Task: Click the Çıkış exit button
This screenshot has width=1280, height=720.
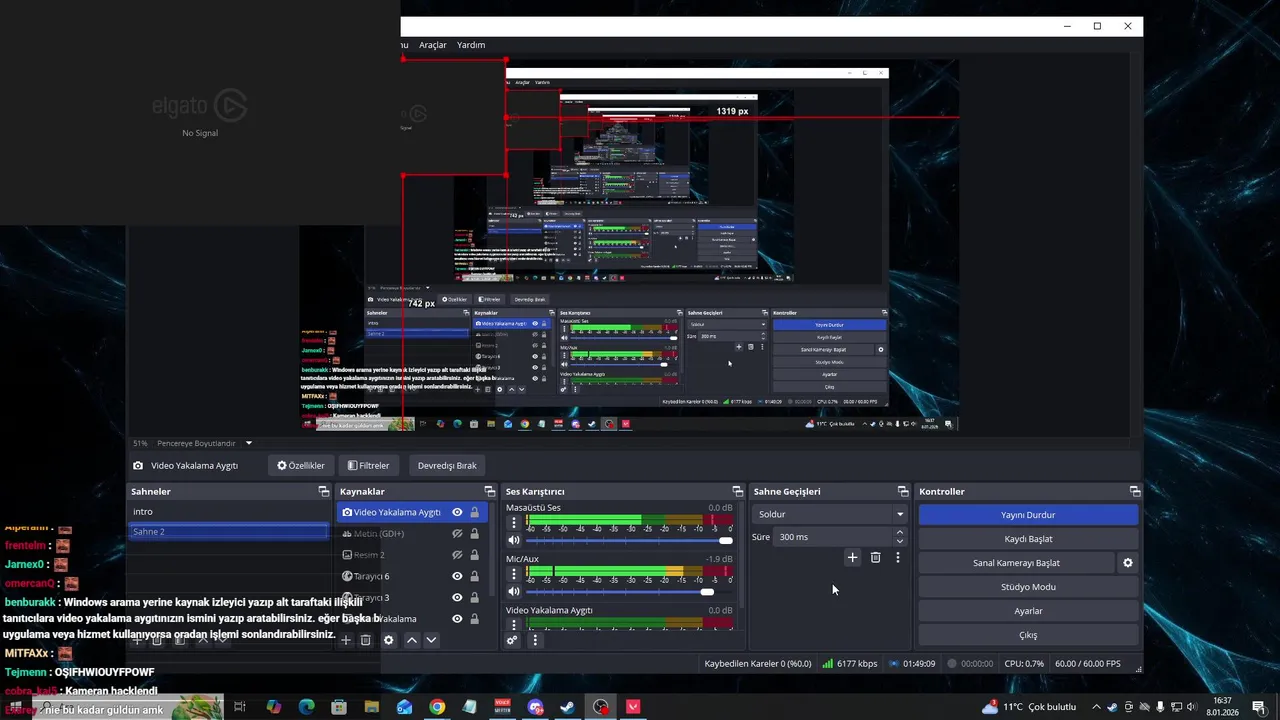Action: [1028, 635]
